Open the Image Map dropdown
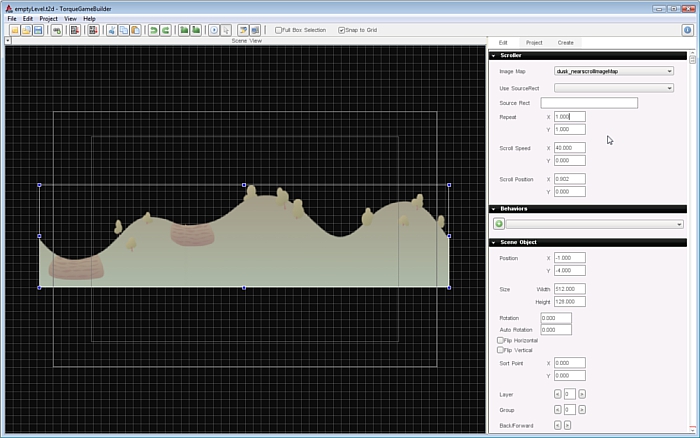 tap(613, 71)
